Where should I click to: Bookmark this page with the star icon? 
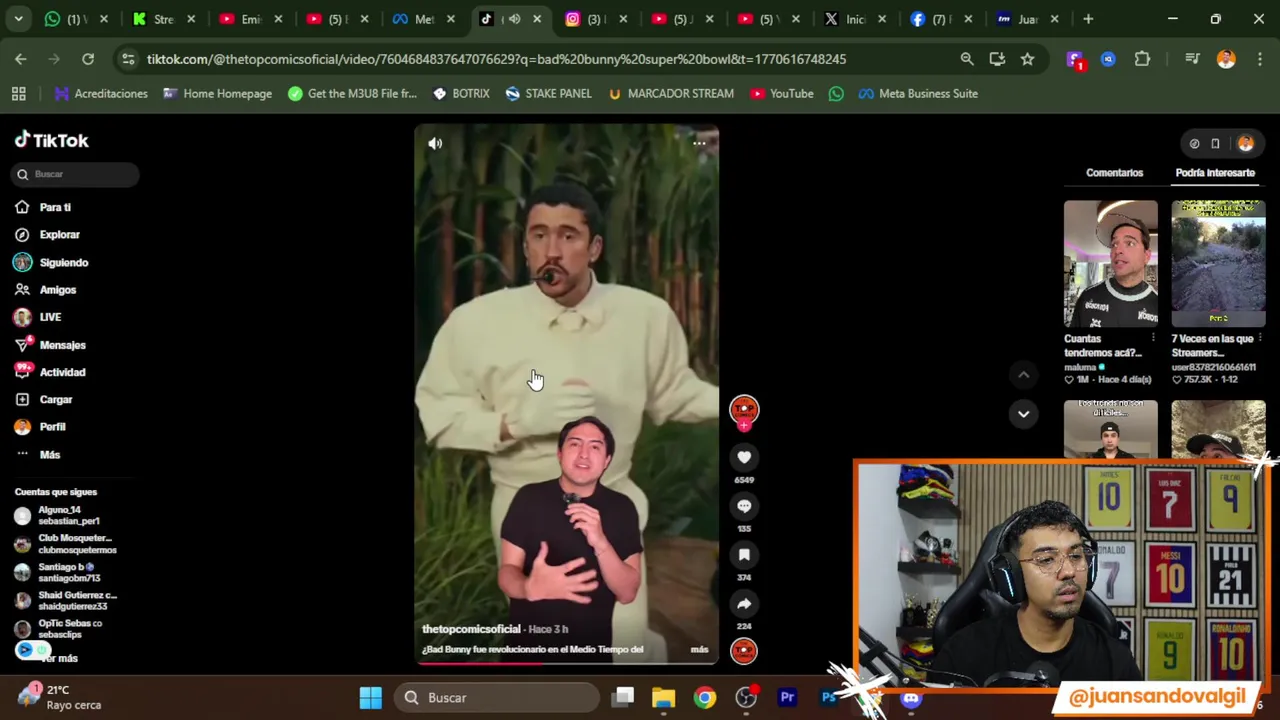(x=1027, y=59)
